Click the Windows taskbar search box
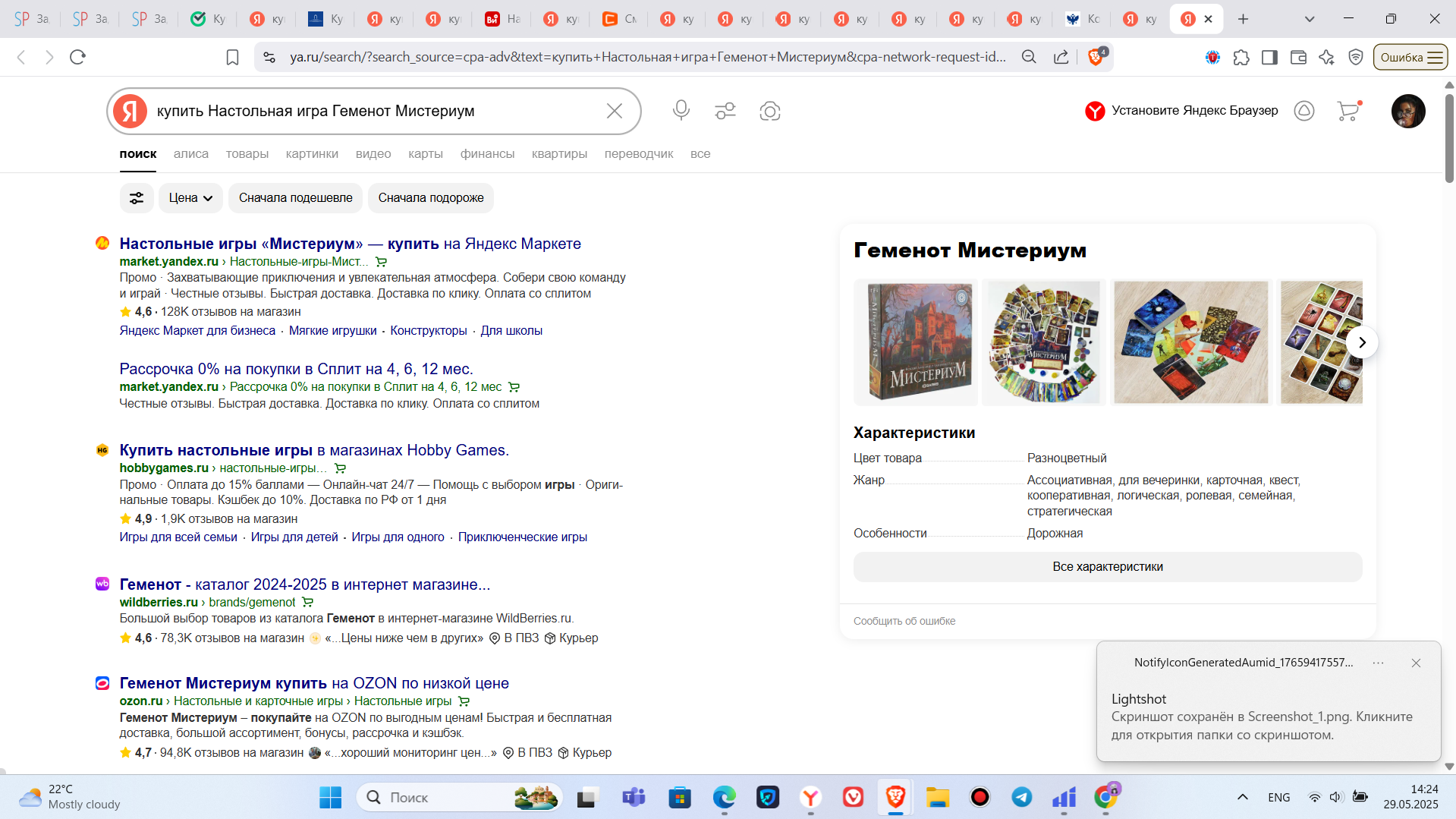Image resolution: width=1456 pixels, height=819 pixels. (459, 798)
